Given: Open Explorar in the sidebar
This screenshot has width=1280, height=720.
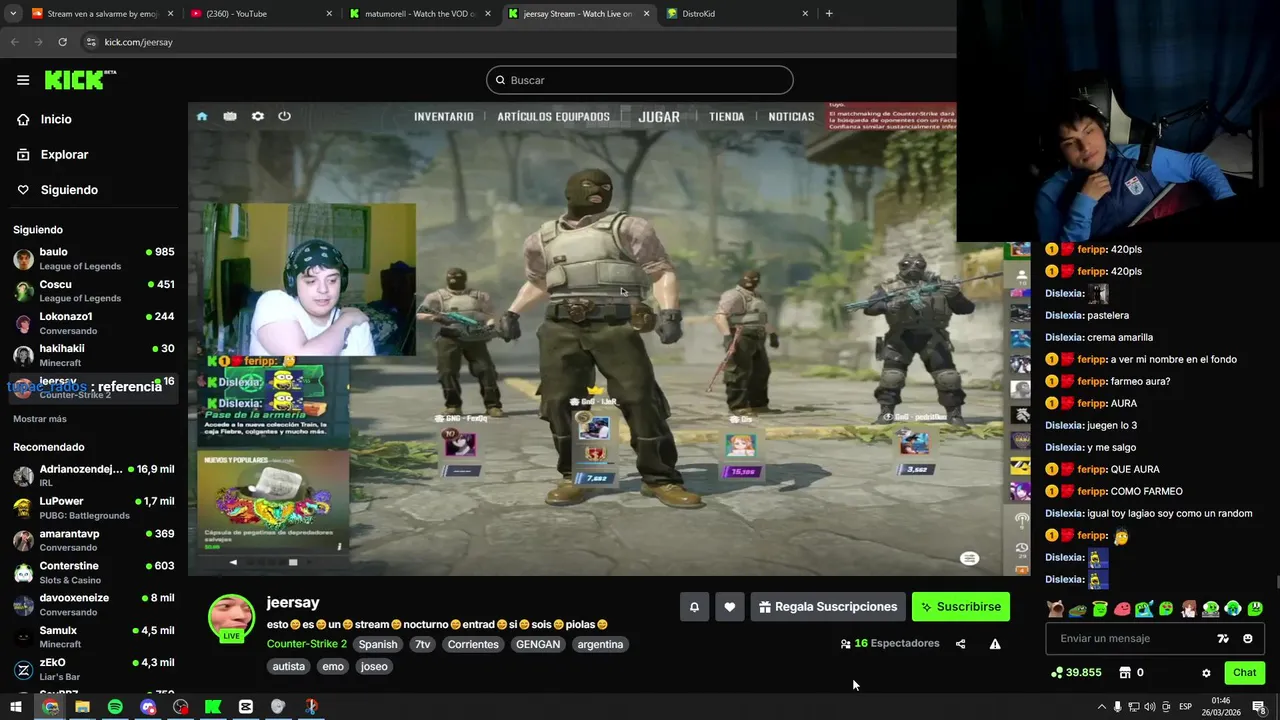Looking at the screenshot, I should point(64,155).
